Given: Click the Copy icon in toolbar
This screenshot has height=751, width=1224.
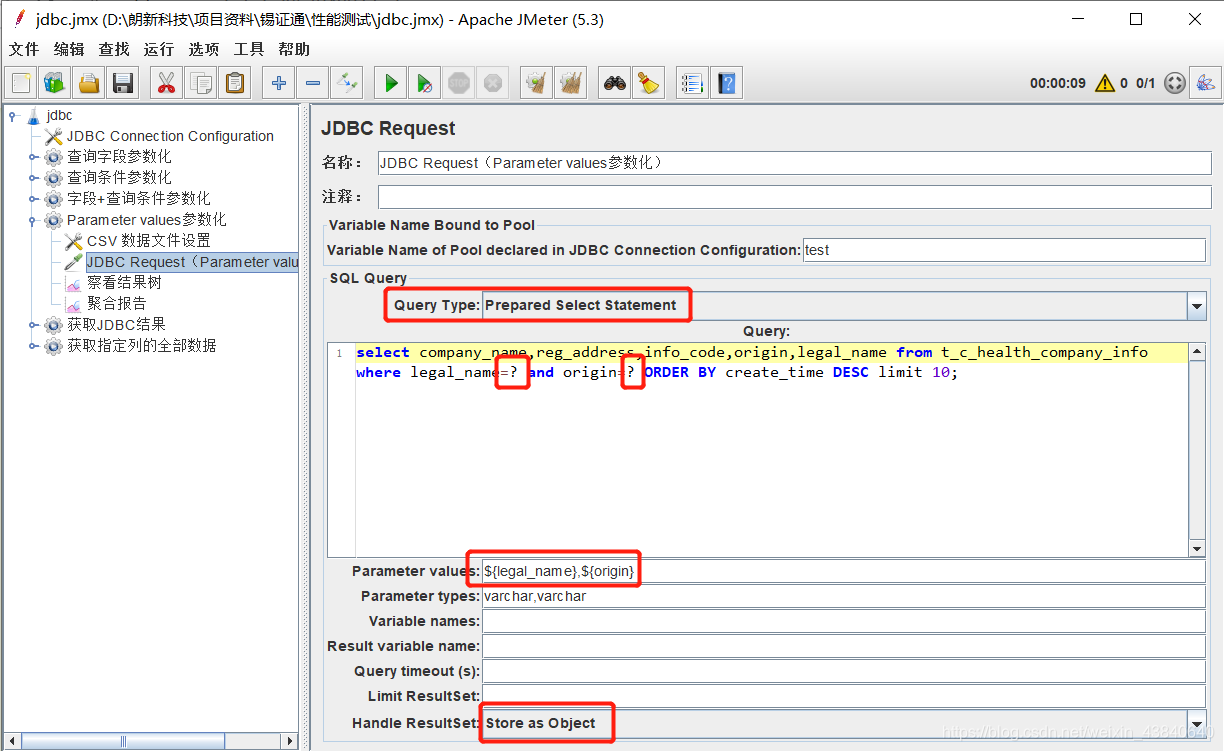Looking at the screenshot, I should [x=201, y=83].
